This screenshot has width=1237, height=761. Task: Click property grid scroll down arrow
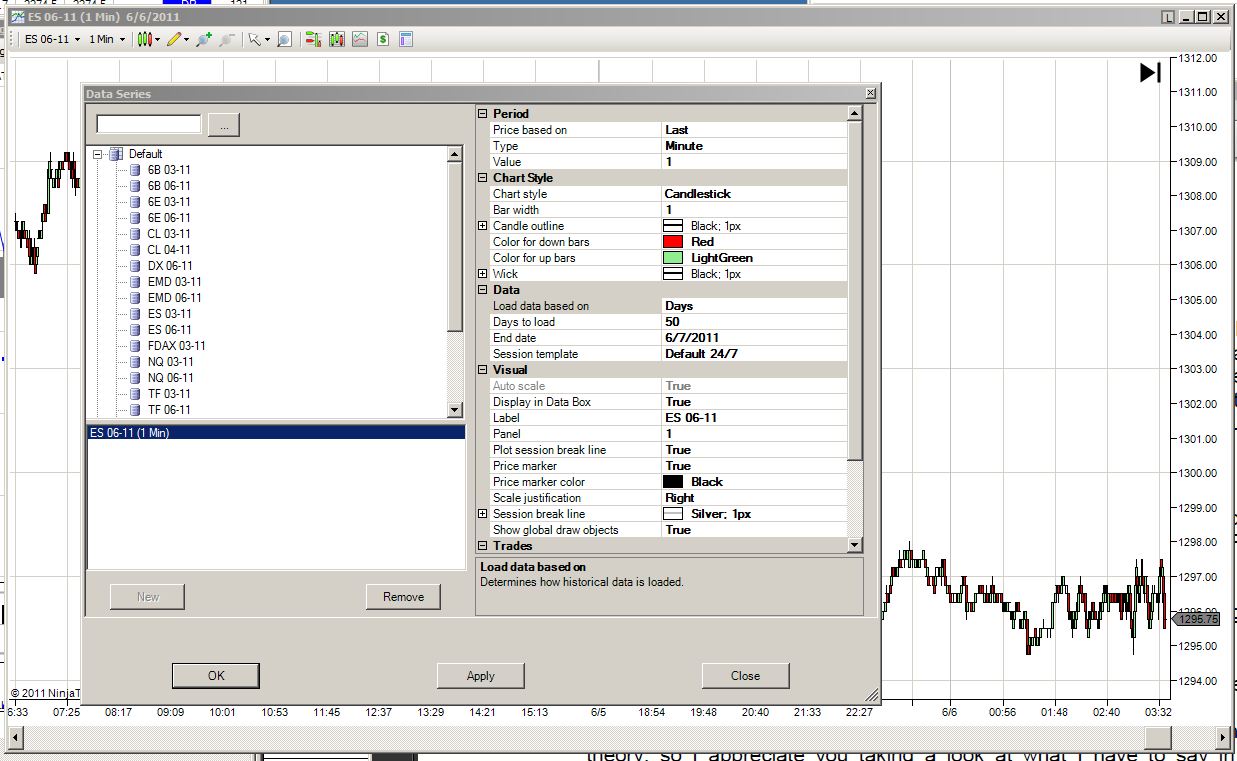tap(854, 545)
